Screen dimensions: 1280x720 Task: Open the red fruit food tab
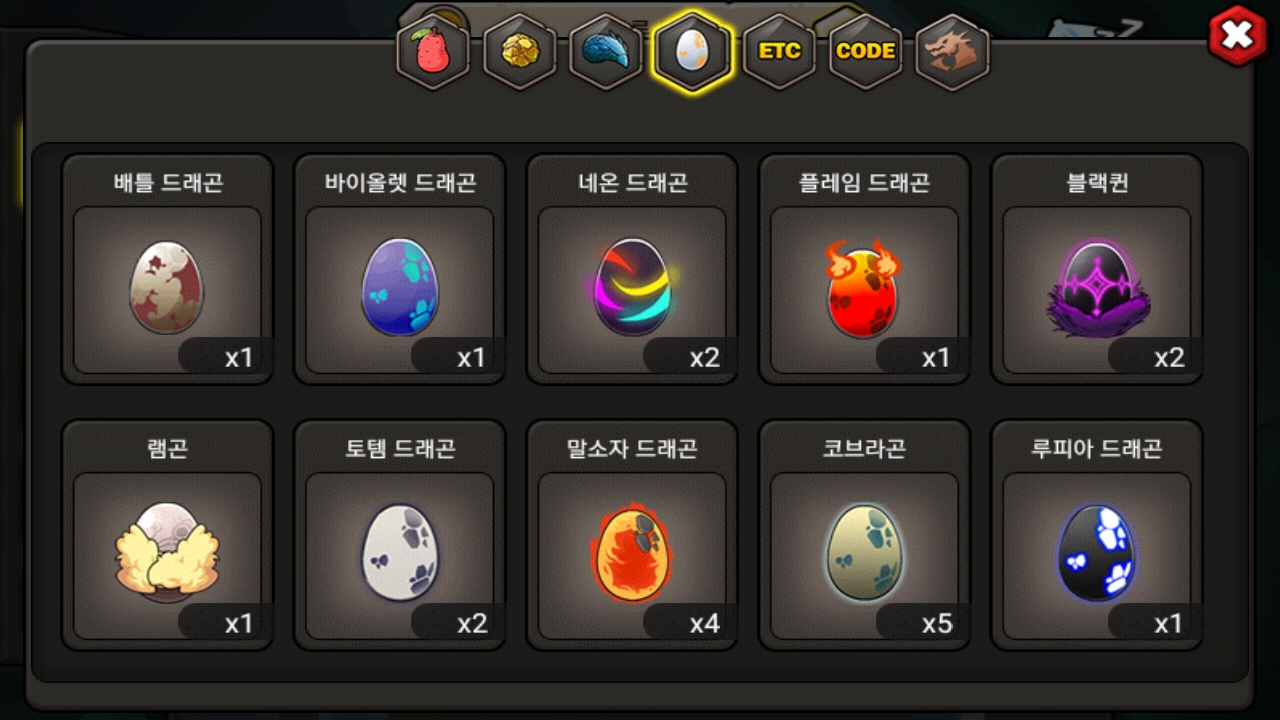433,52
